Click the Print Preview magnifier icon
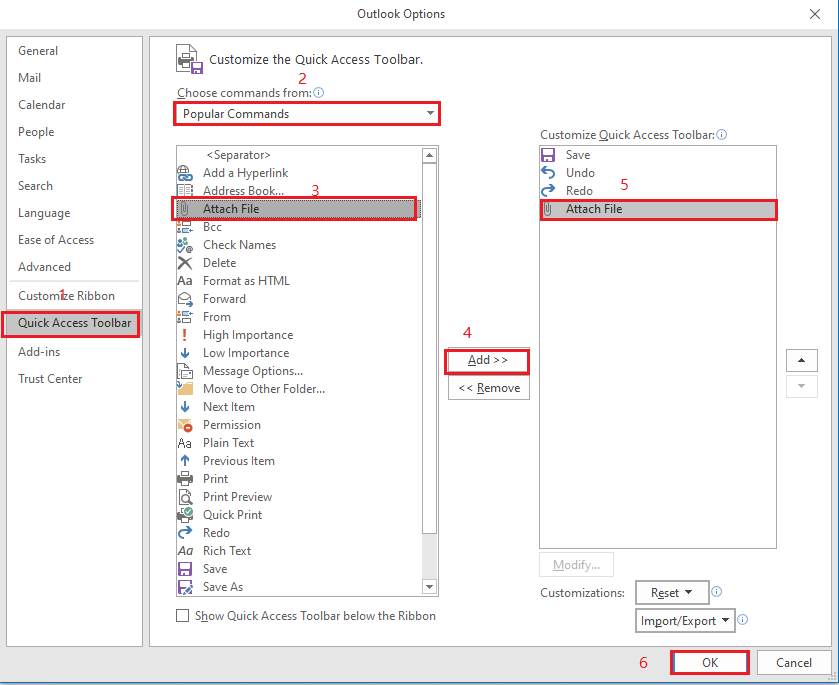The image size is (839, 685). [185, 497]
